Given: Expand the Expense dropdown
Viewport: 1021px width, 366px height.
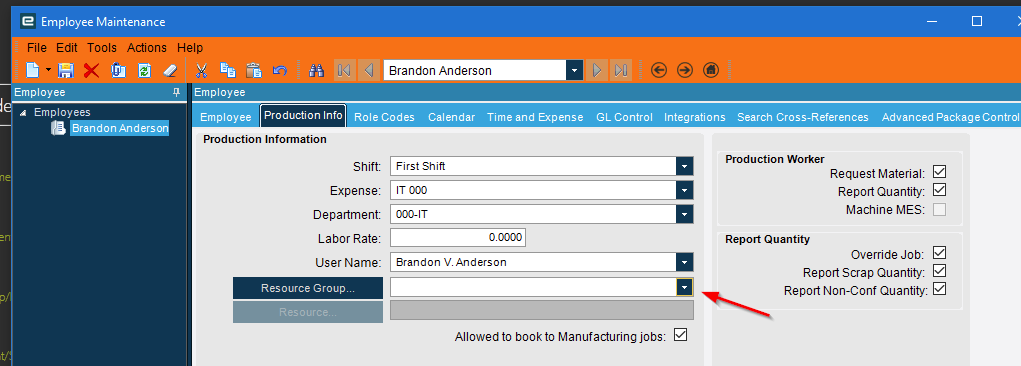Looking at the screenshot, I should pyautogui.click(x=684, y=190).
